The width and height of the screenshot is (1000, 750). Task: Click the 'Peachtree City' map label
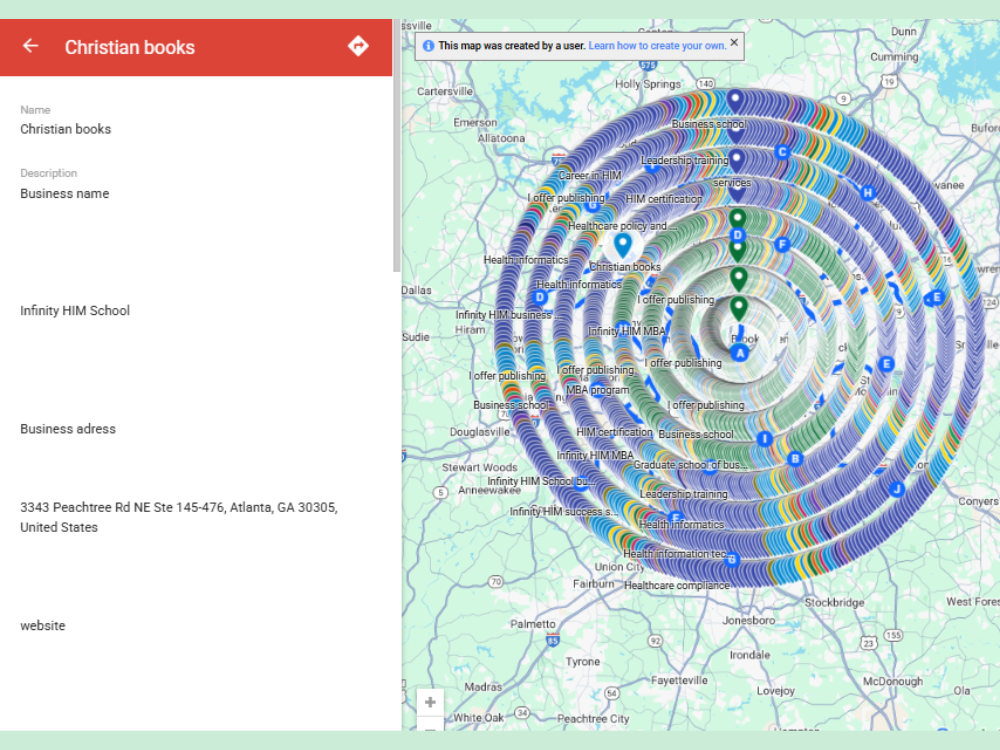click(593, 719)
